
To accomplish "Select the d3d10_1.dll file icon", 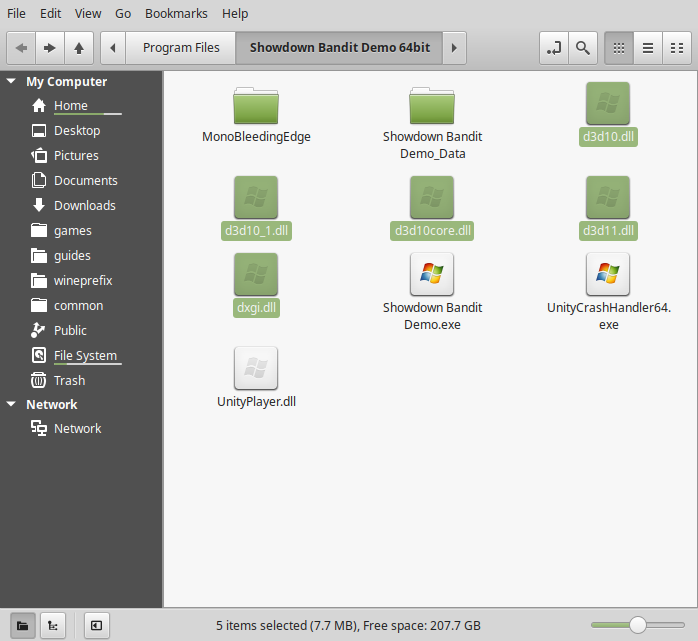I will [x=256, y=197].
